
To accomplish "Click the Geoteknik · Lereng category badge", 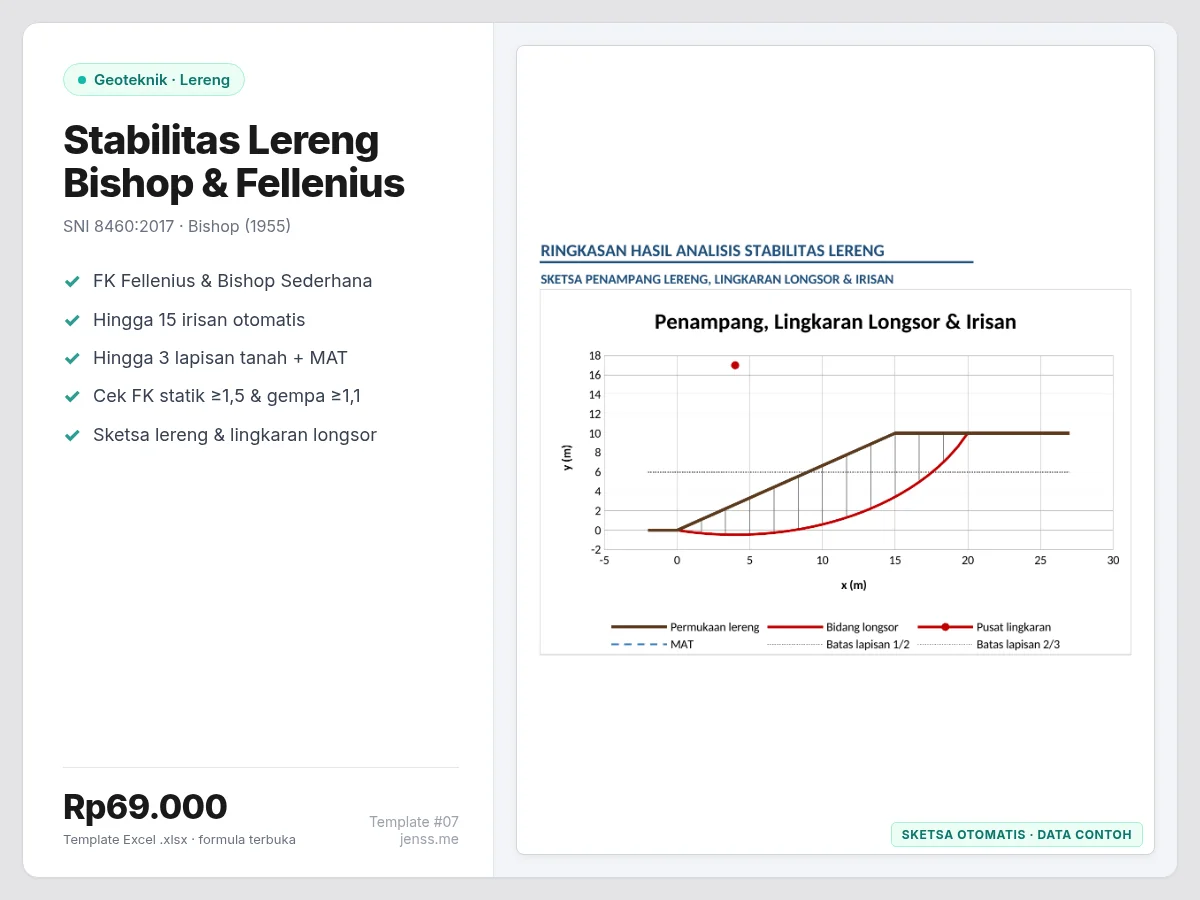I will click(x=154, y=80).
